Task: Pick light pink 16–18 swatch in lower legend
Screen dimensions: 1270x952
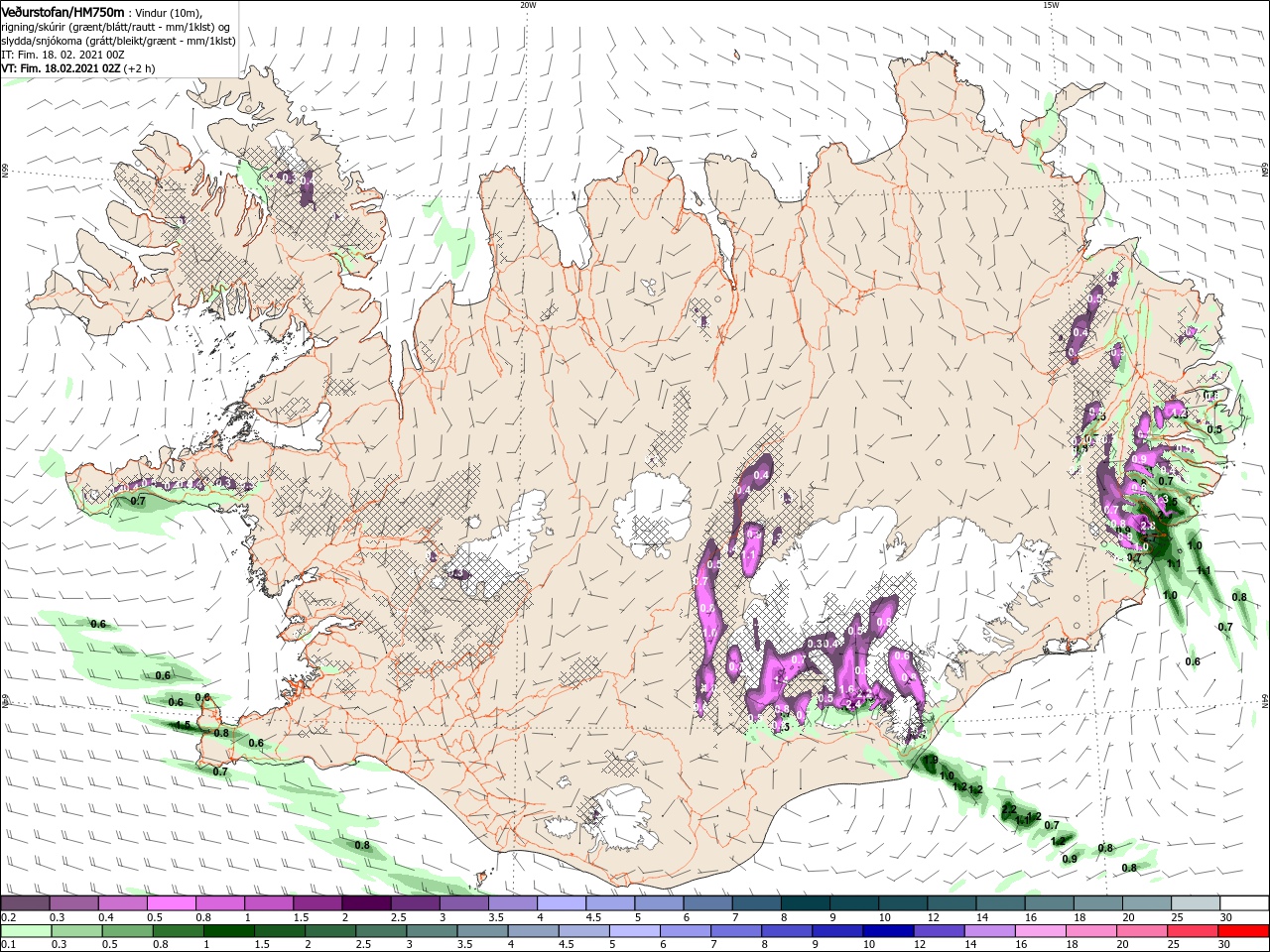Action: pos(1039,930)
